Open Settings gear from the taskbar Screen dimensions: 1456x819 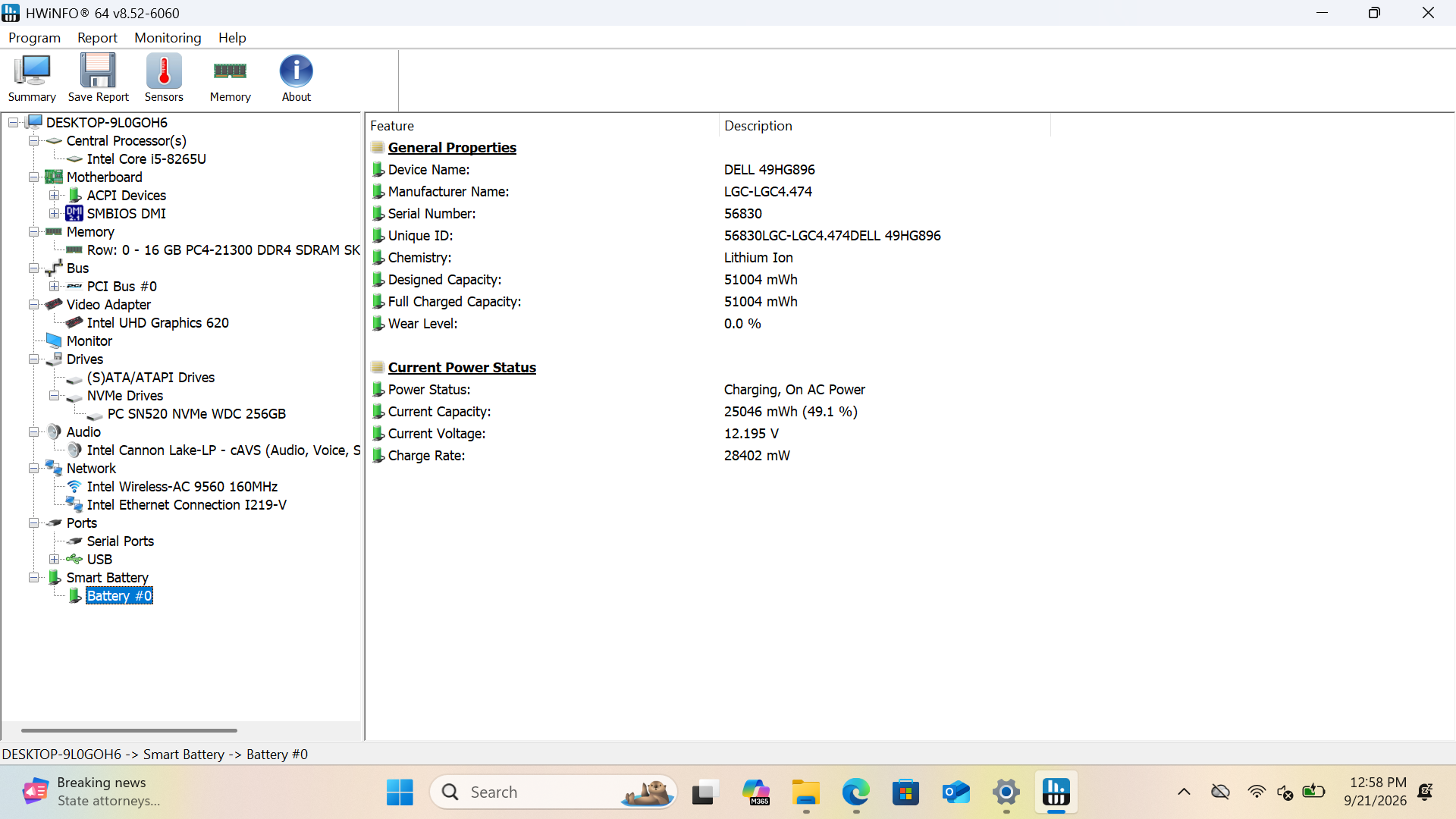pos(1006,792)
